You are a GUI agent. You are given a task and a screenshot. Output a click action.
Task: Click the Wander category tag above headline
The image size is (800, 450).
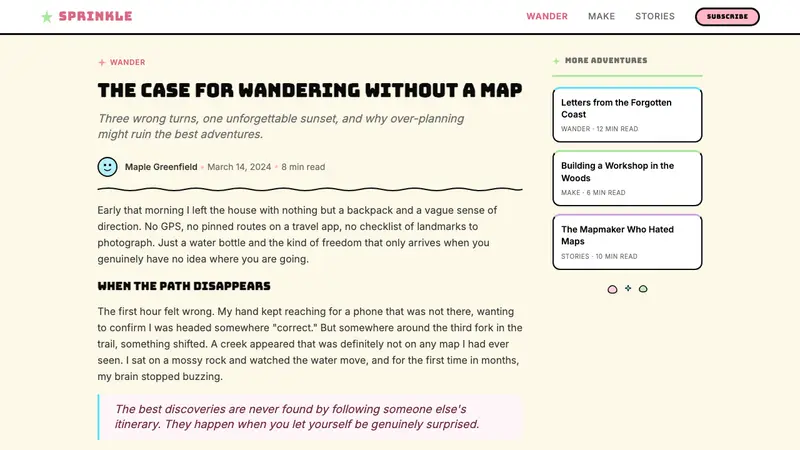(128, 62)
